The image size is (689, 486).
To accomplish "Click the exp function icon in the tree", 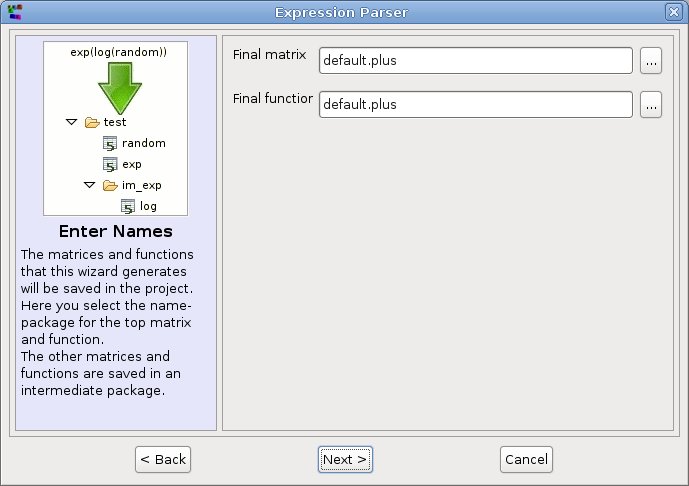I will (111, 164).
